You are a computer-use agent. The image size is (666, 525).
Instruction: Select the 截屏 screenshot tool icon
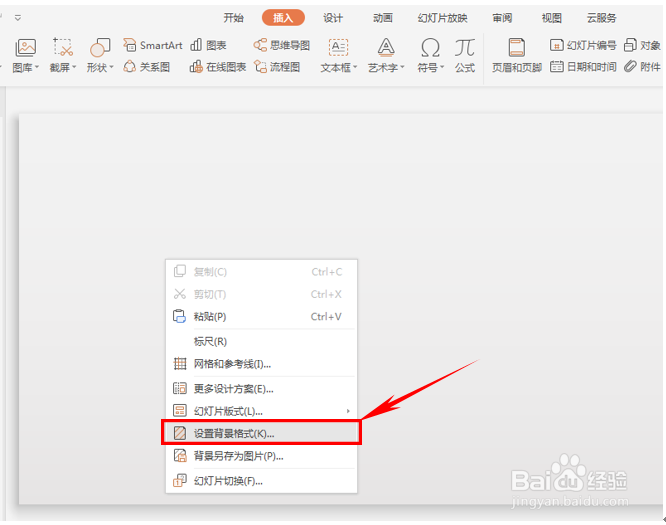click(62, 48)
